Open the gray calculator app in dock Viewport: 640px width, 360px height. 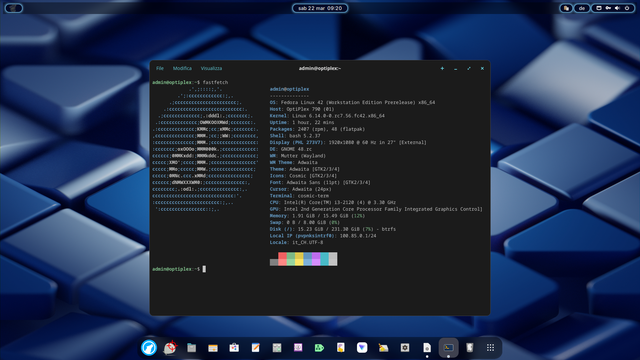click(277, 348)
